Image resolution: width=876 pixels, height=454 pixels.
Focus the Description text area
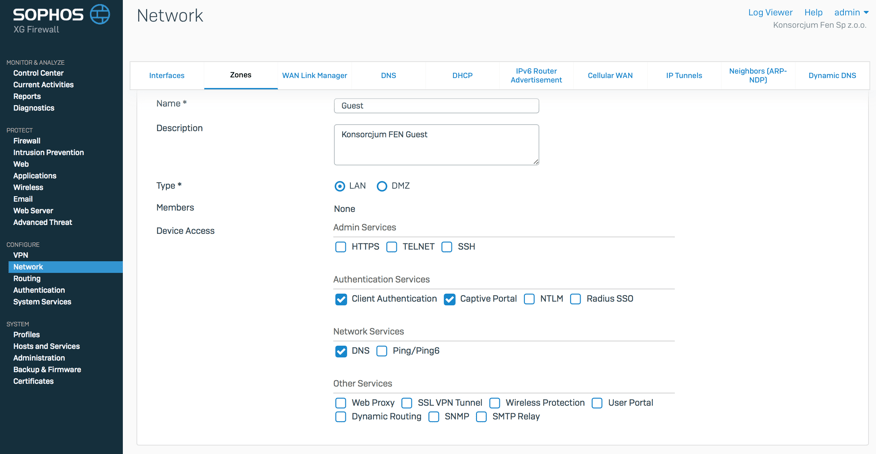[x=436, y=145]
